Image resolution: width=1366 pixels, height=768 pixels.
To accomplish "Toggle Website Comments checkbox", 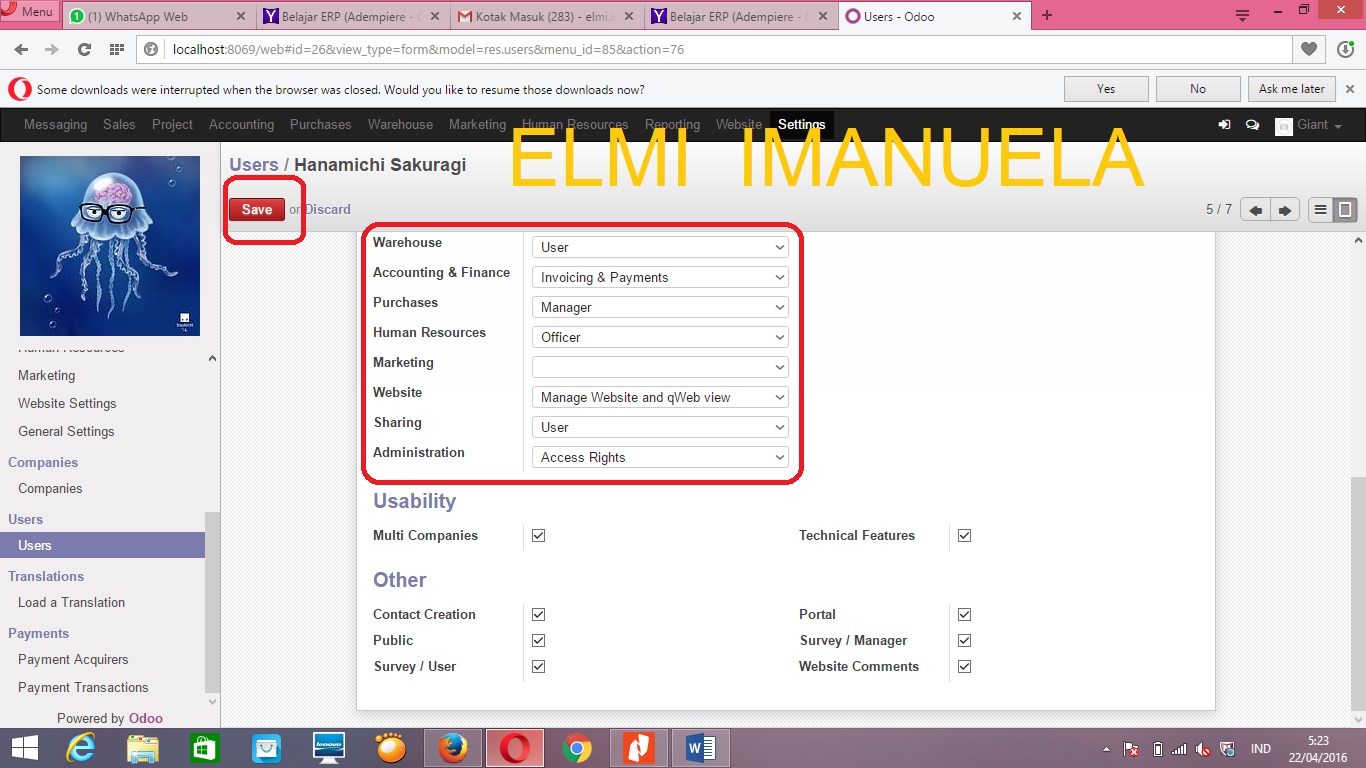I will [964, 667].
